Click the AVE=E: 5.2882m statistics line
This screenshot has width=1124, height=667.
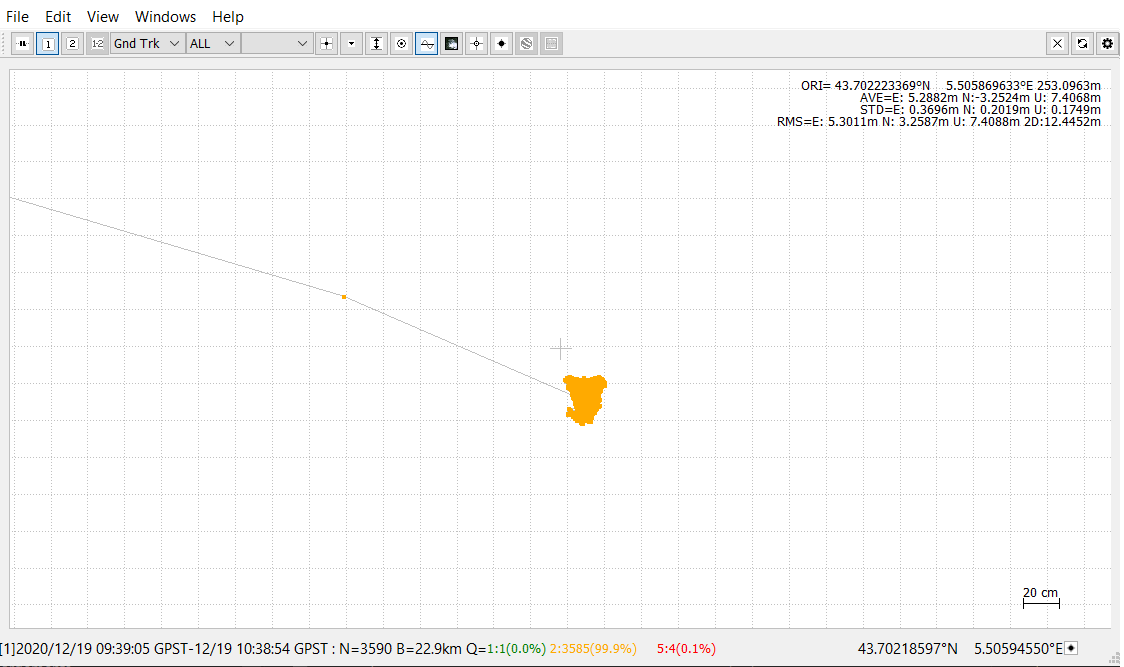click(980, 98)
